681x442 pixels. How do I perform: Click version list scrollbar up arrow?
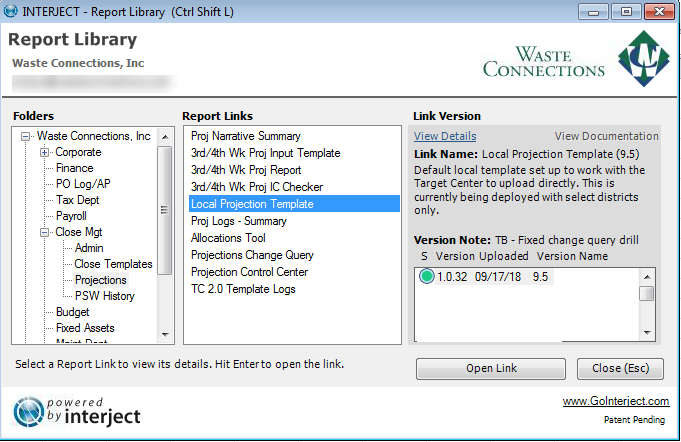click(x=647, y=277)
